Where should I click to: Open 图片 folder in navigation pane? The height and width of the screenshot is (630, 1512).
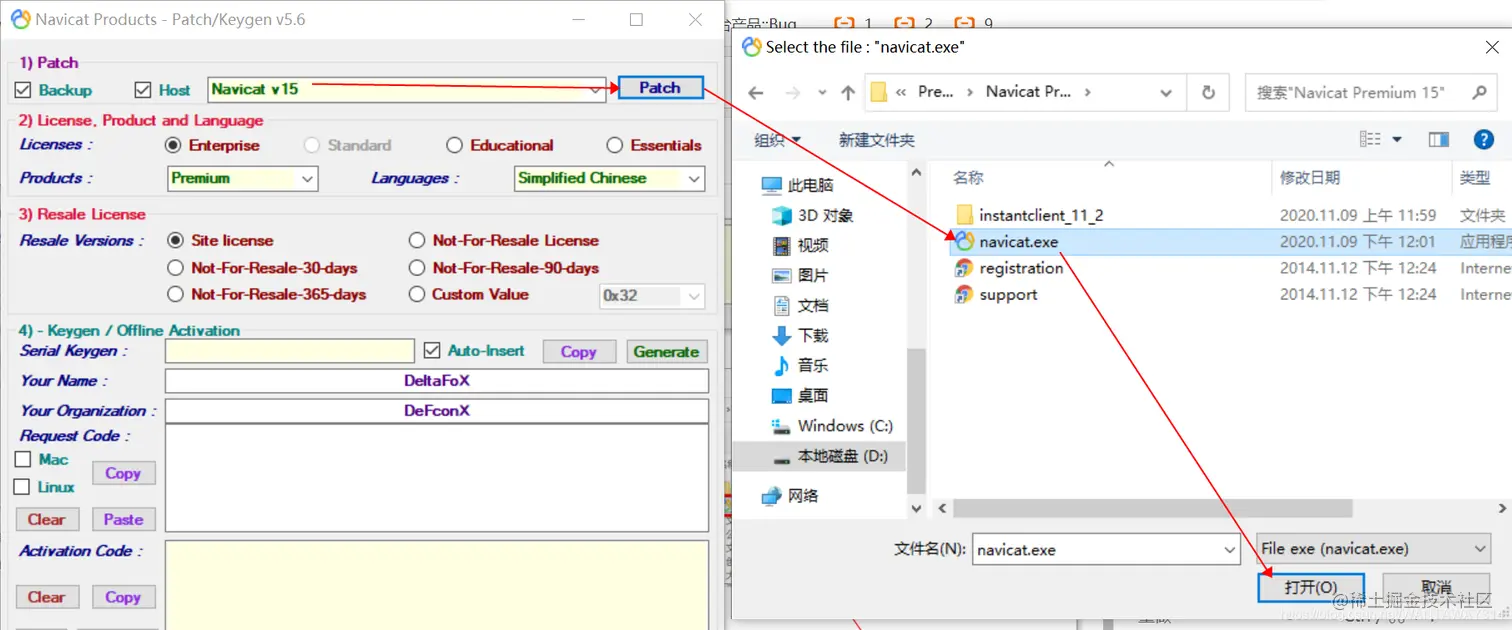tap(801, 275)
